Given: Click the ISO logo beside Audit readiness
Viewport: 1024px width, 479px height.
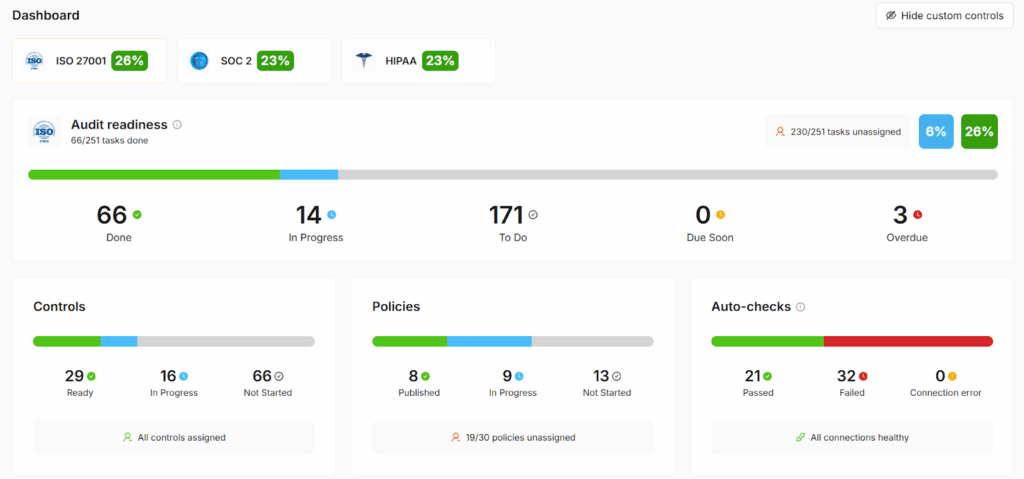Looking at the screenshot, I should tap(44, 131).
